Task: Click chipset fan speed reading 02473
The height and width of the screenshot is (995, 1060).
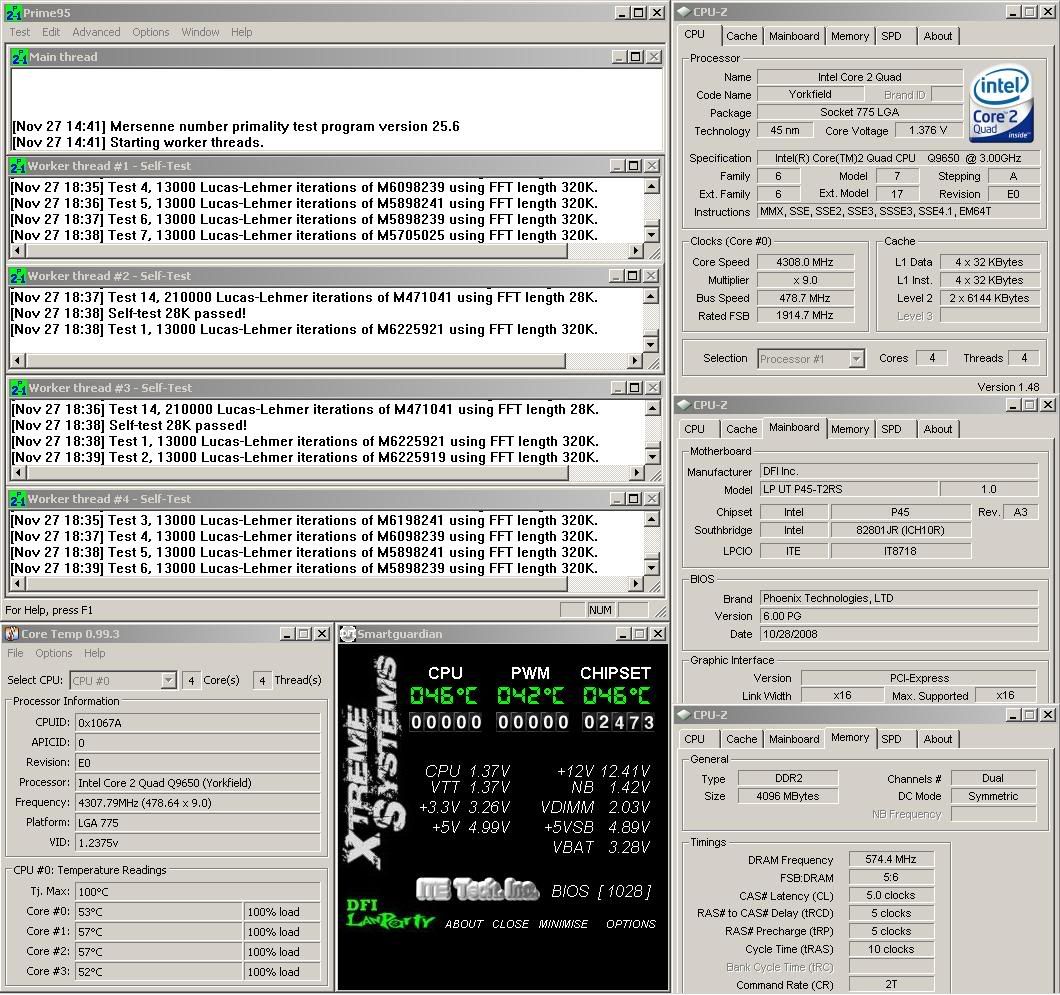Action: click(619, 722)
